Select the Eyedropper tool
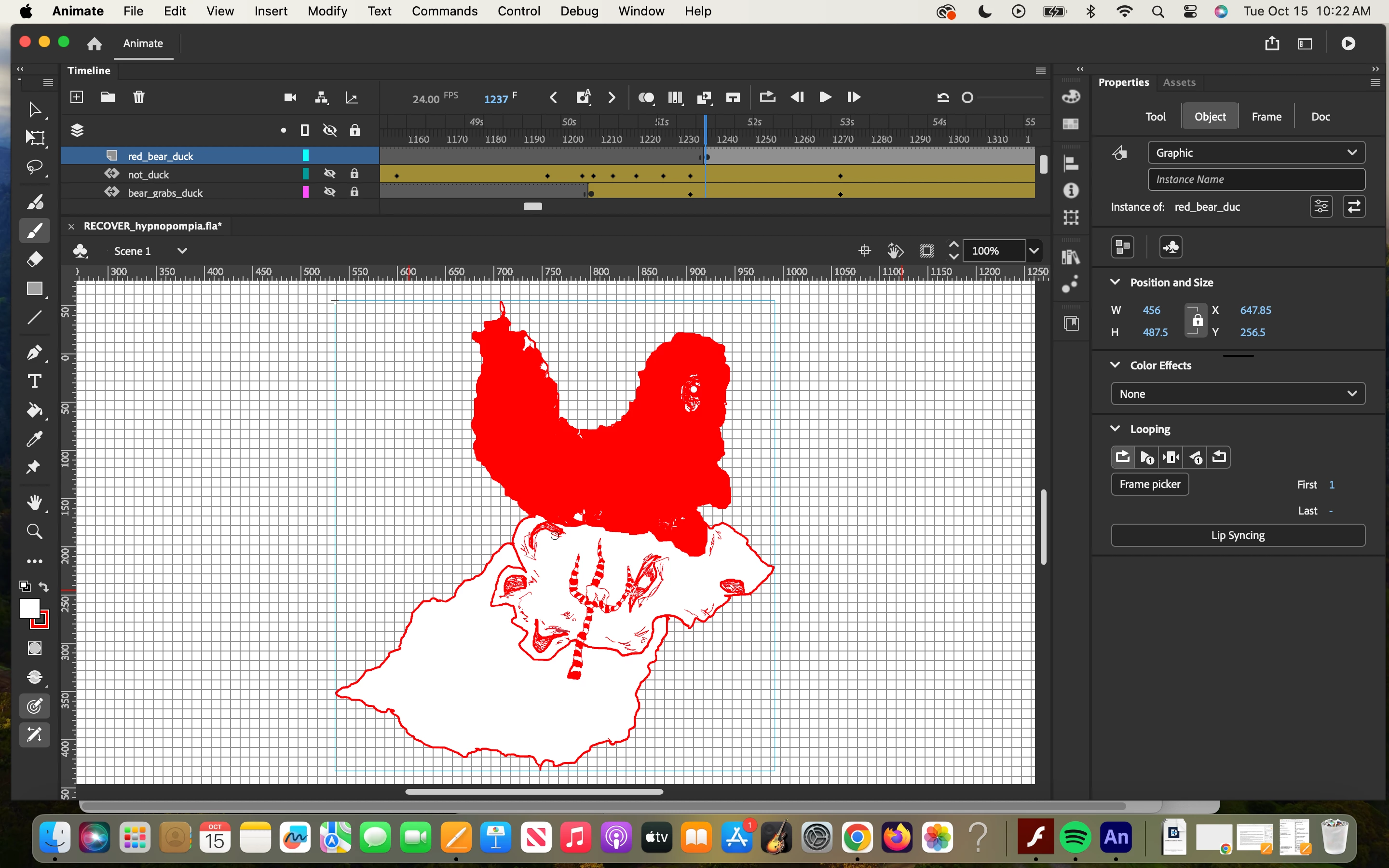Viewport: 1389px width, 868px height. [x=34, y=439]
